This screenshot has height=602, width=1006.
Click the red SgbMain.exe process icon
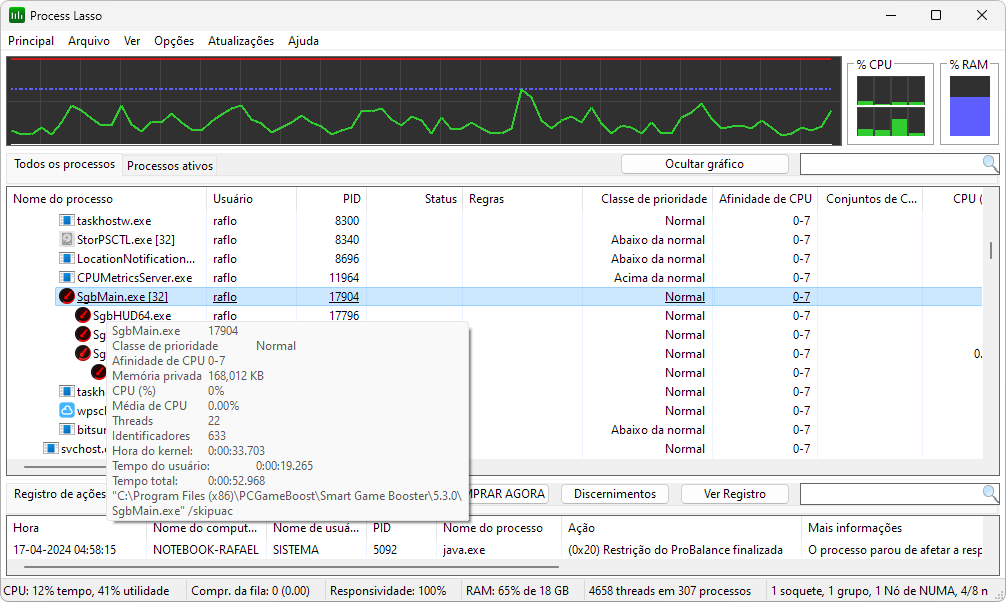click(67, 297)
